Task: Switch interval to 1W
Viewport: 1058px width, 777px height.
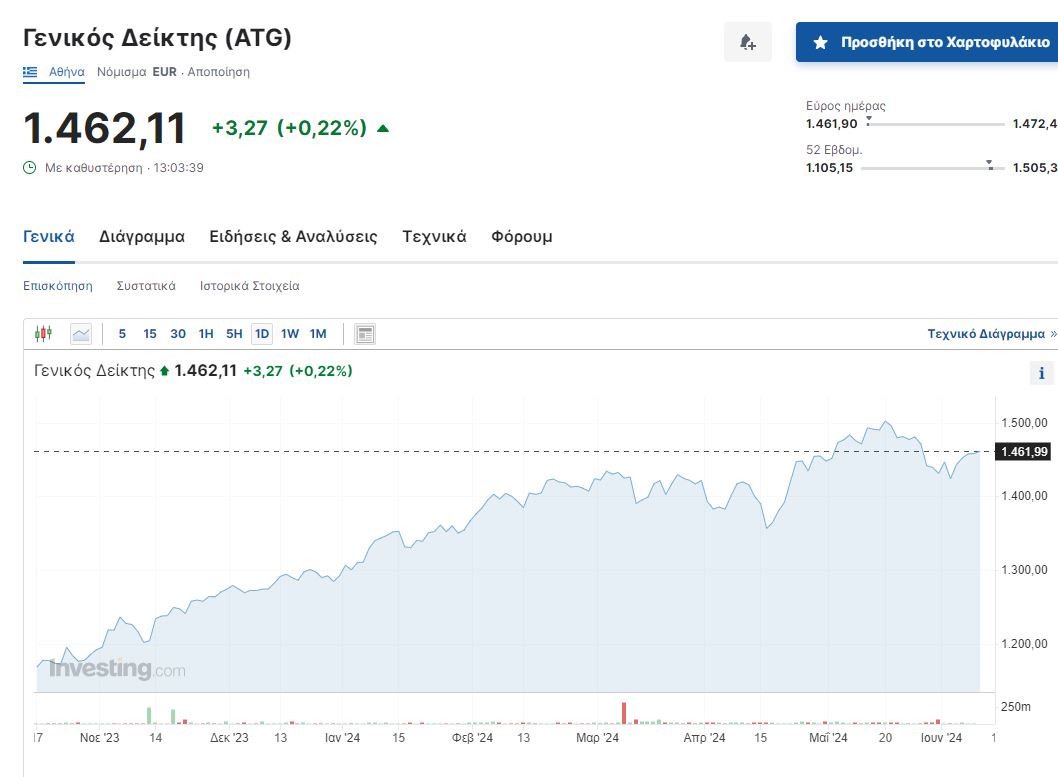Action: pos(290,334)
